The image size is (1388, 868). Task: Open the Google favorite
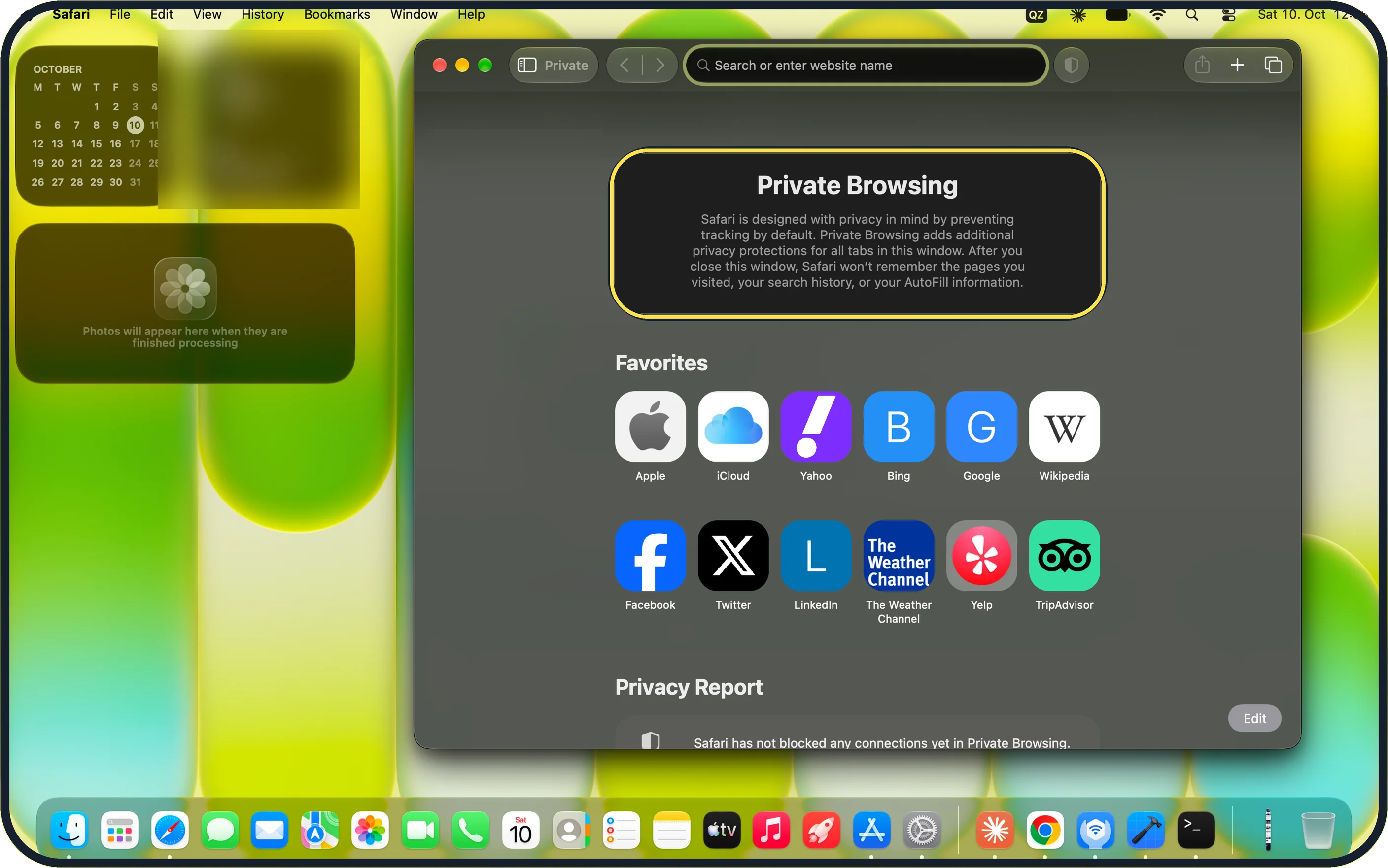pos(981,427)
